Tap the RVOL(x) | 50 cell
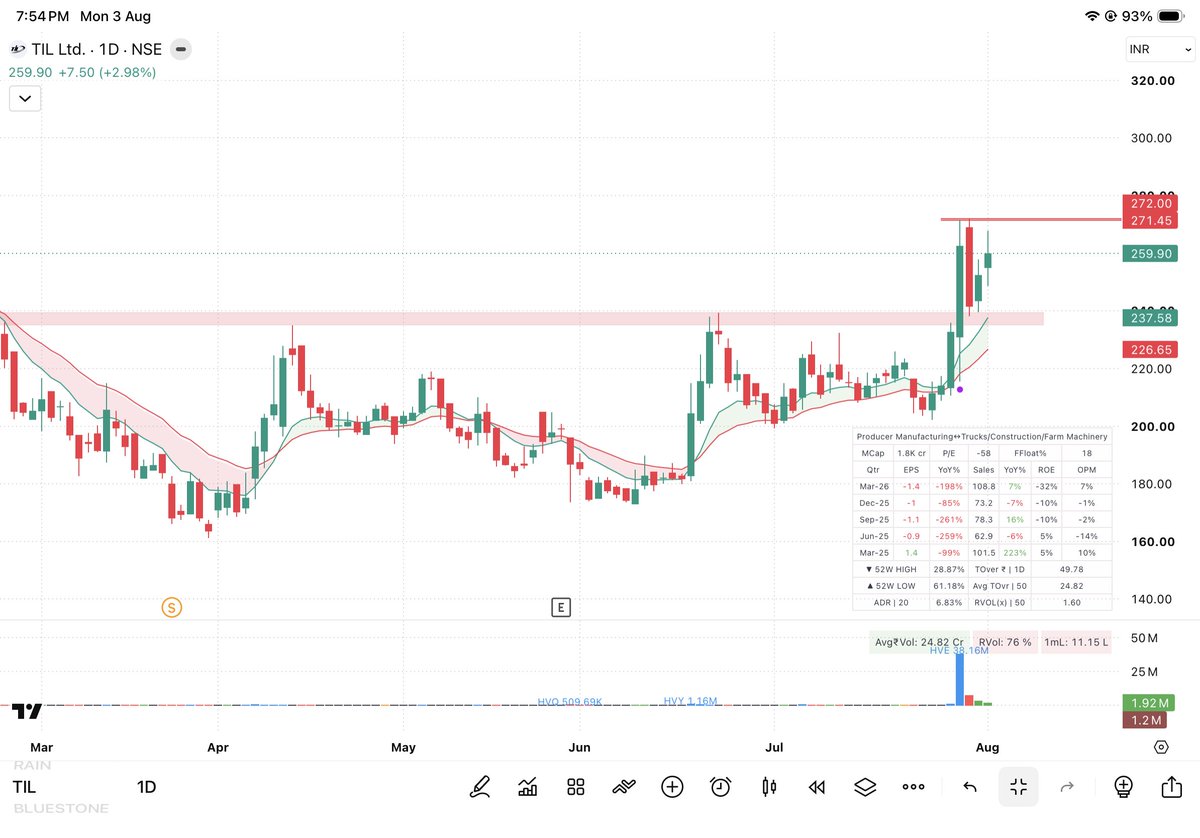1200x838 pixels. coord(1001,602)
